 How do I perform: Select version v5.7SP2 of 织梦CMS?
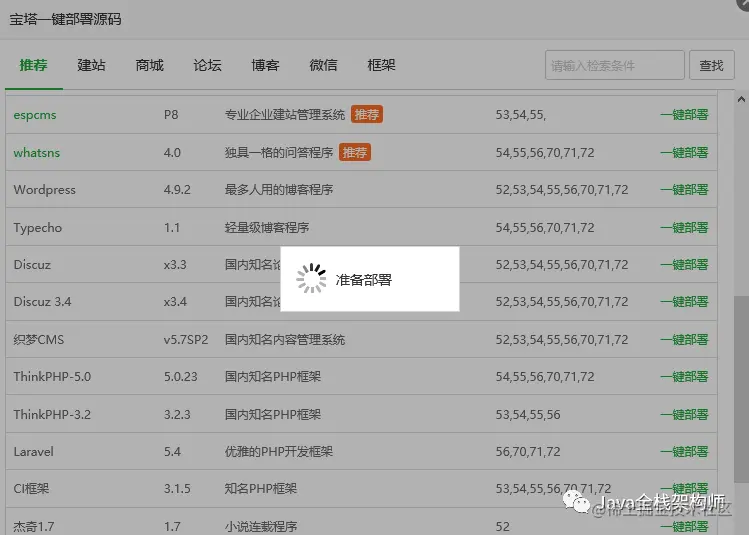(x=186, y=340)
